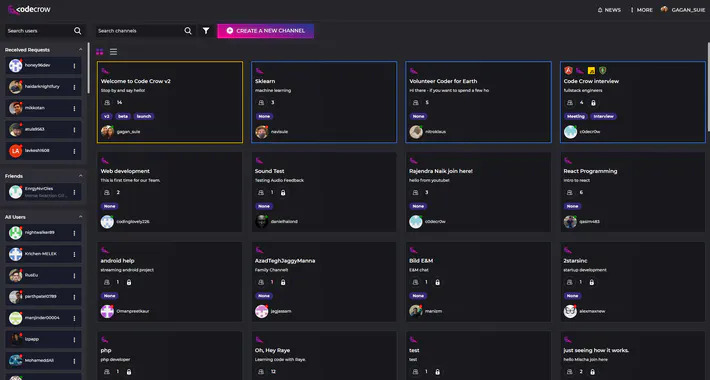
Task: Click the JS icon on Code Crow interview
Action: point(591,71)
